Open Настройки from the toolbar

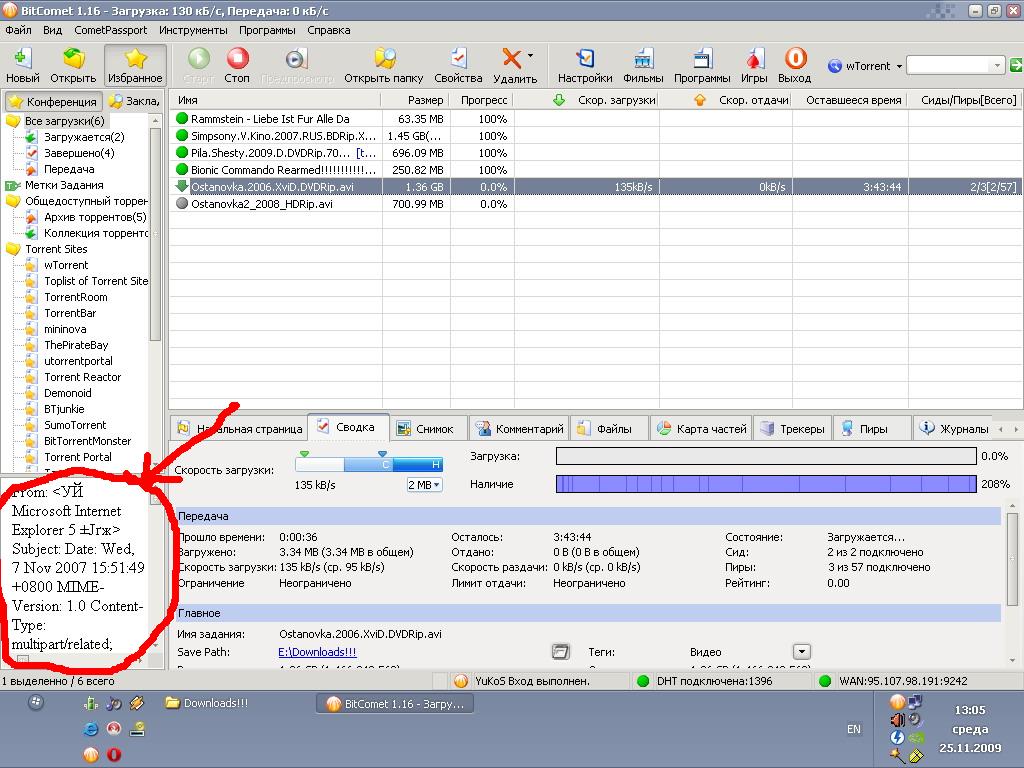click(x=585, y=65)
